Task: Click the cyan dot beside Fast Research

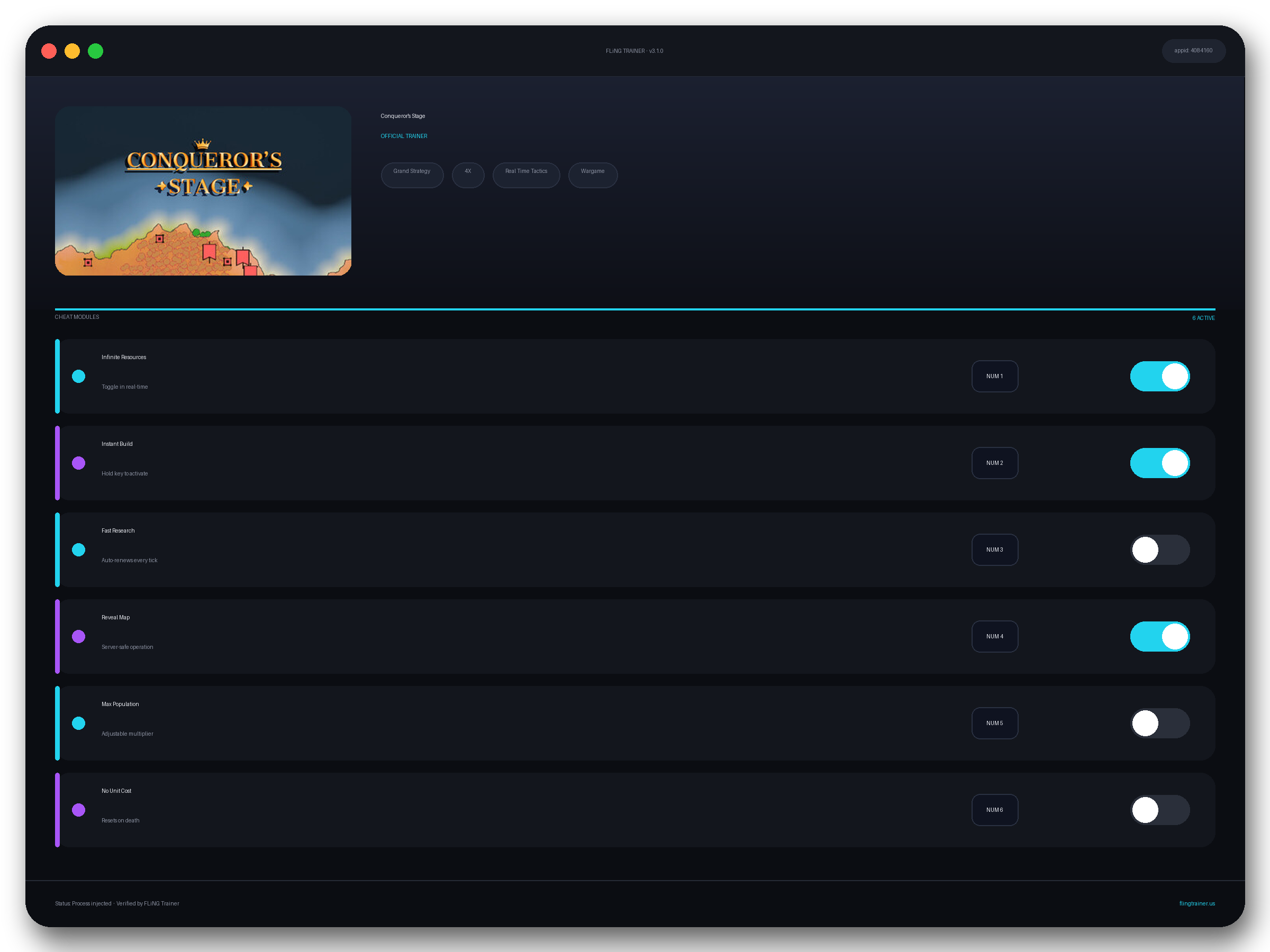Action: (79, 550)
